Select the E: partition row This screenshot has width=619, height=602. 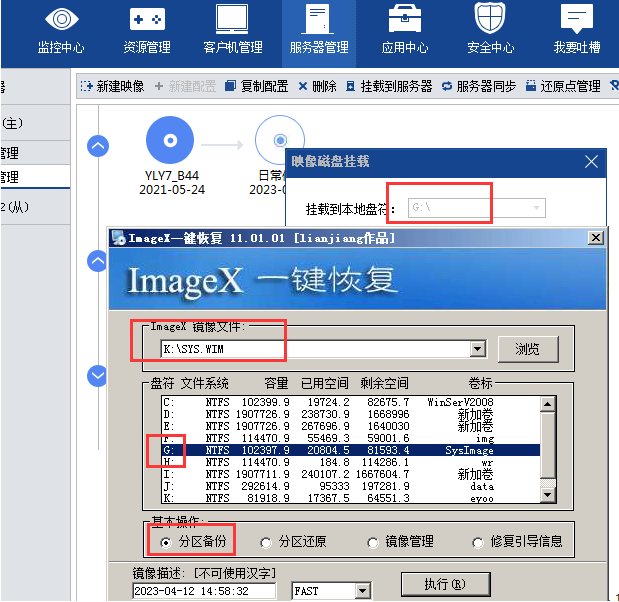(351, 426)
